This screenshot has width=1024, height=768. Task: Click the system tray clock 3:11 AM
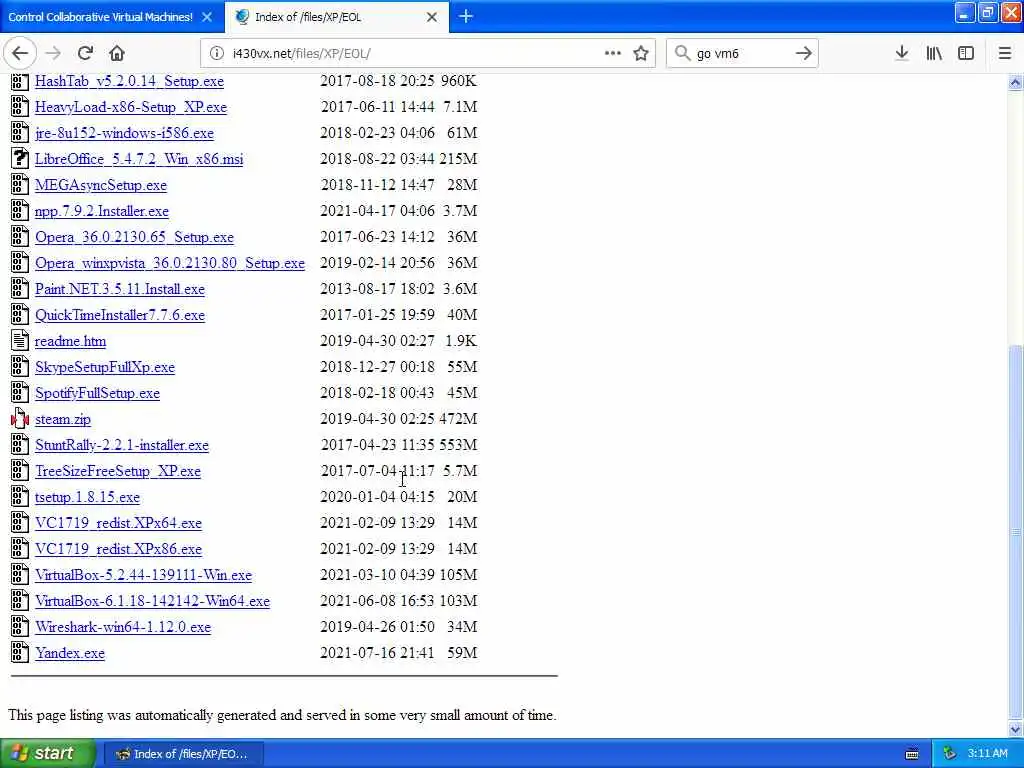tap(987, 754)
